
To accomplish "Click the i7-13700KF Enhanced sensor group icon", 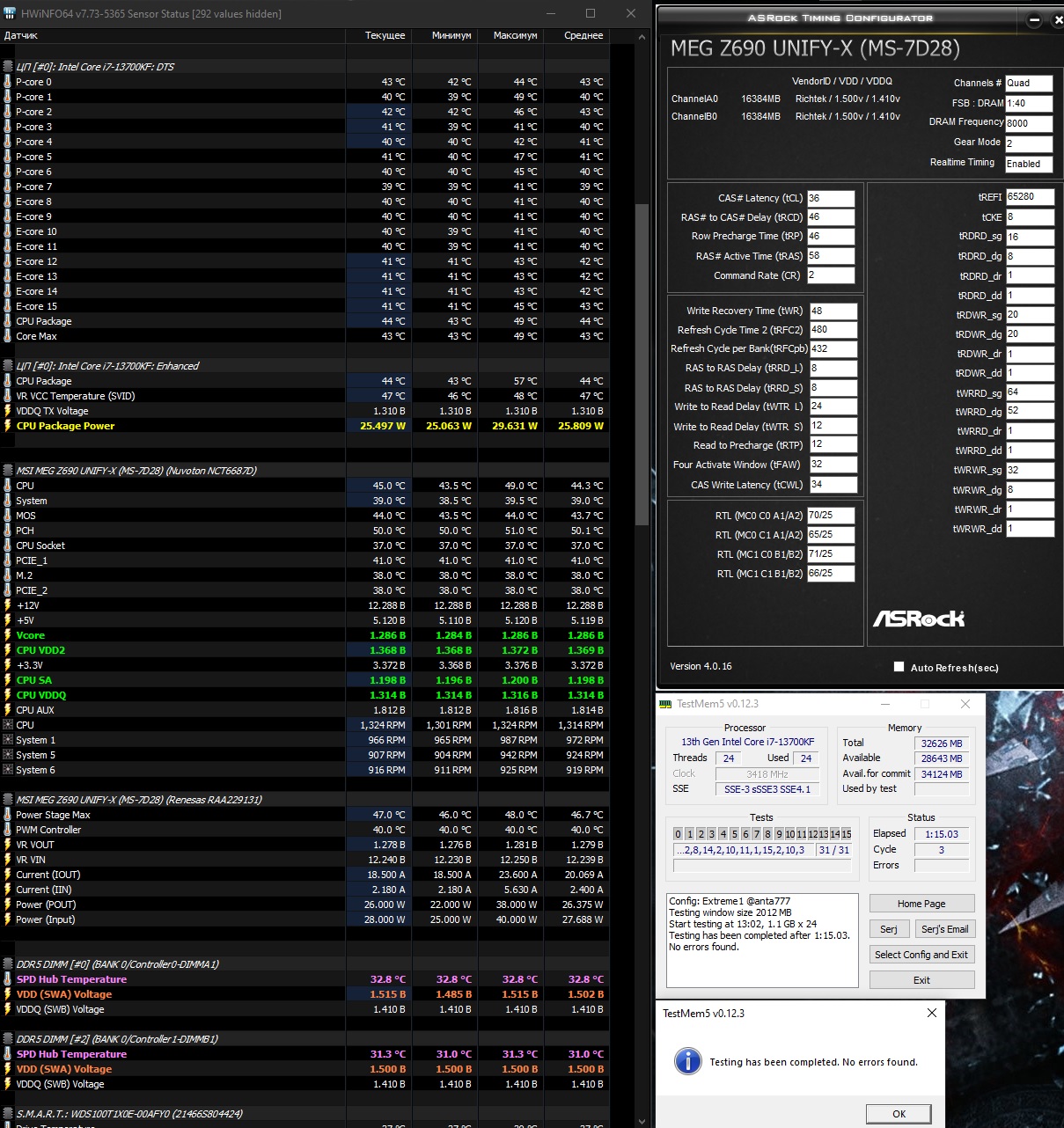I will (8, 366).
